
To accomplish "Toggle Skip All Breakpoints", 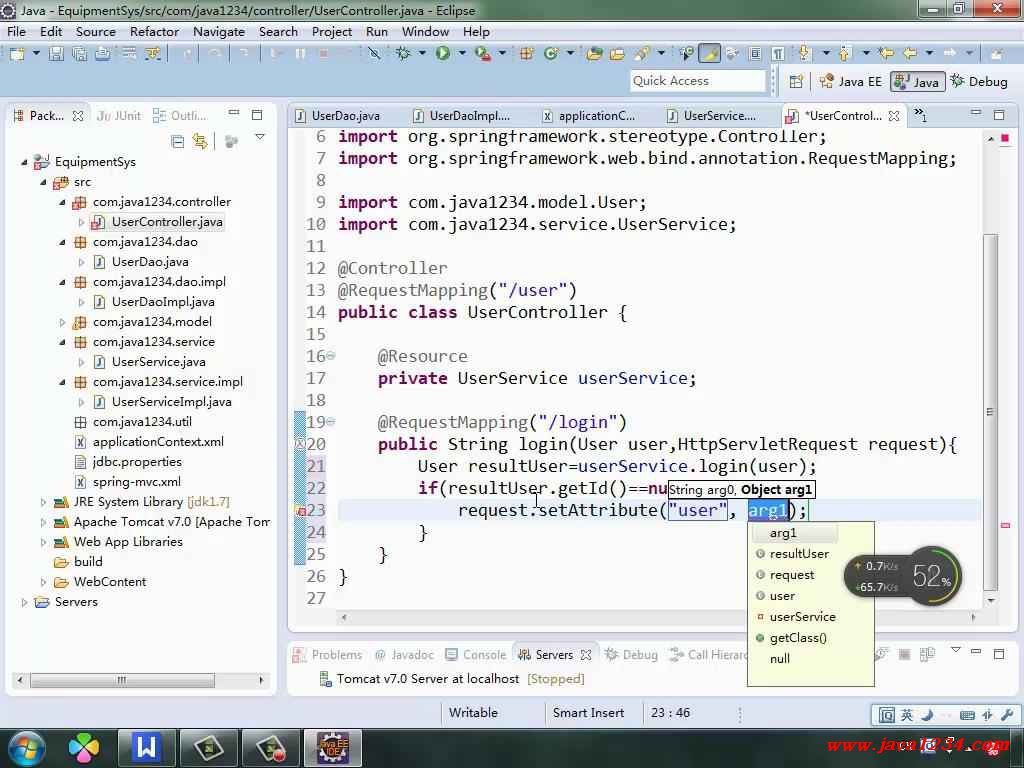I will [x=374, y=54].
